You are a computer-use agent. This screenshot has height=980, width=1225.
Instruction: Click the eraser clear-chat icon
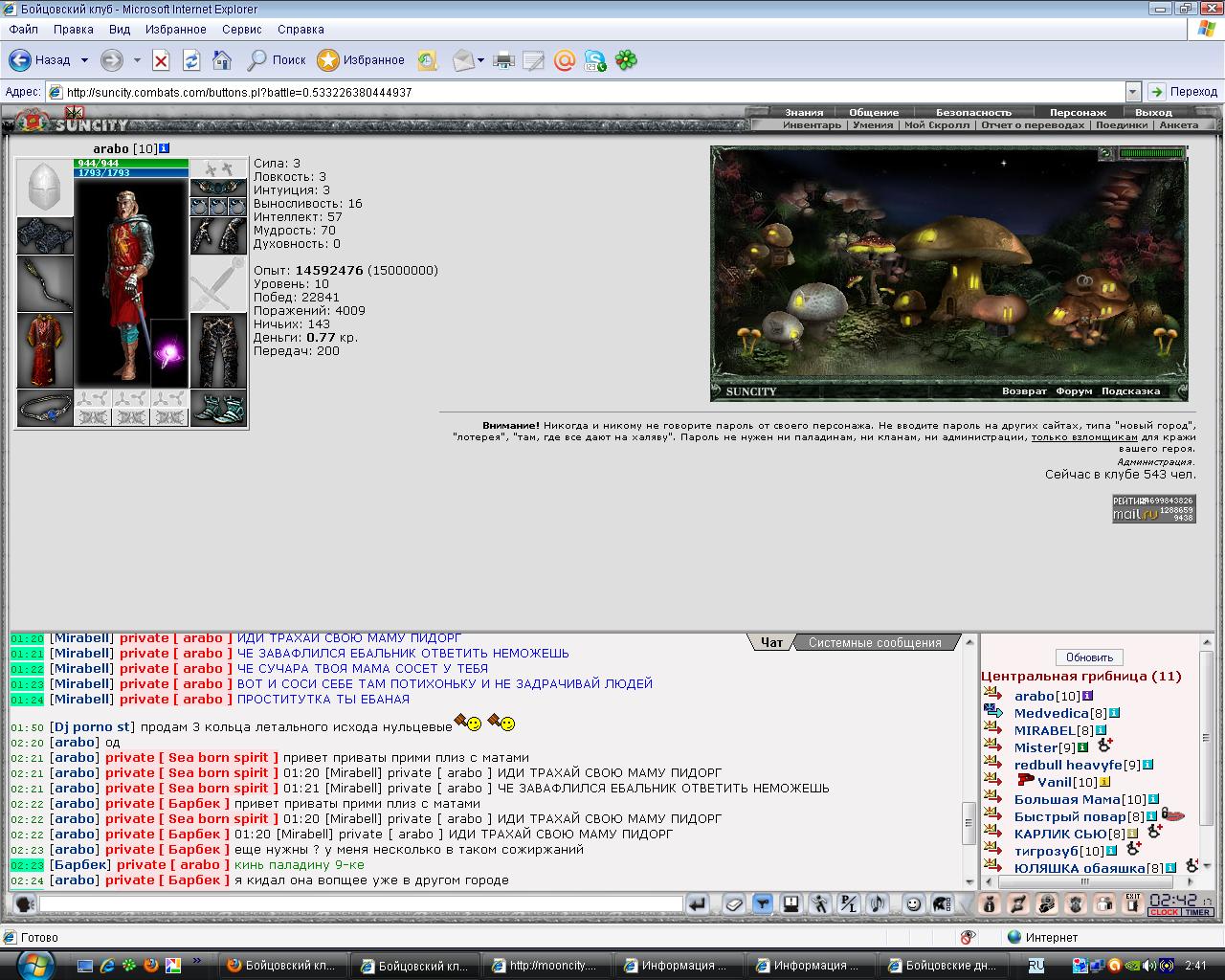point(733,904)
